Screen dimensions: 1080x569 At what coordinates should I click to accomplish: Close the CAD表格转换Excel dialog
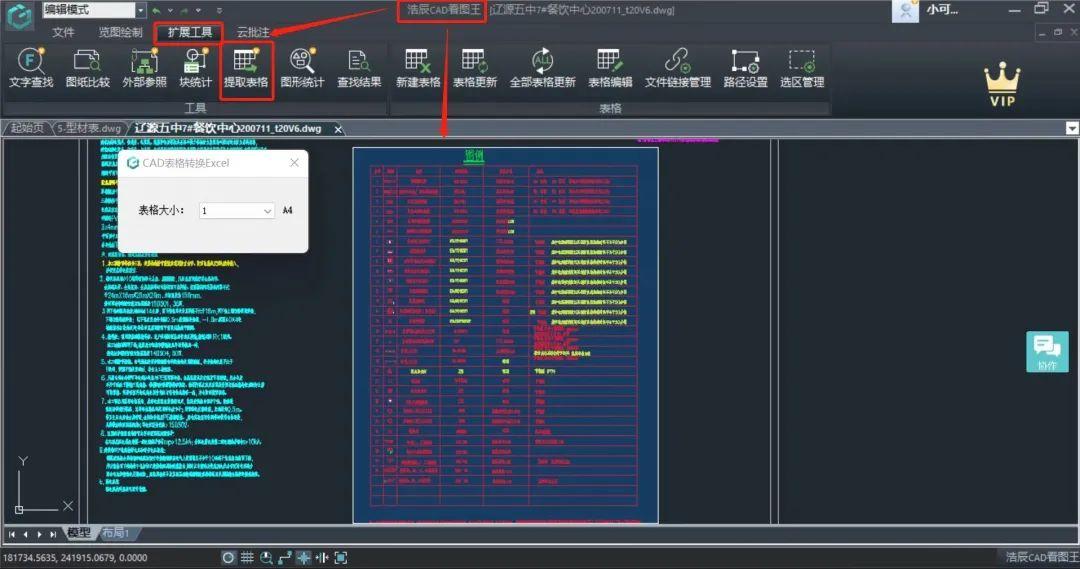point(294,163)
